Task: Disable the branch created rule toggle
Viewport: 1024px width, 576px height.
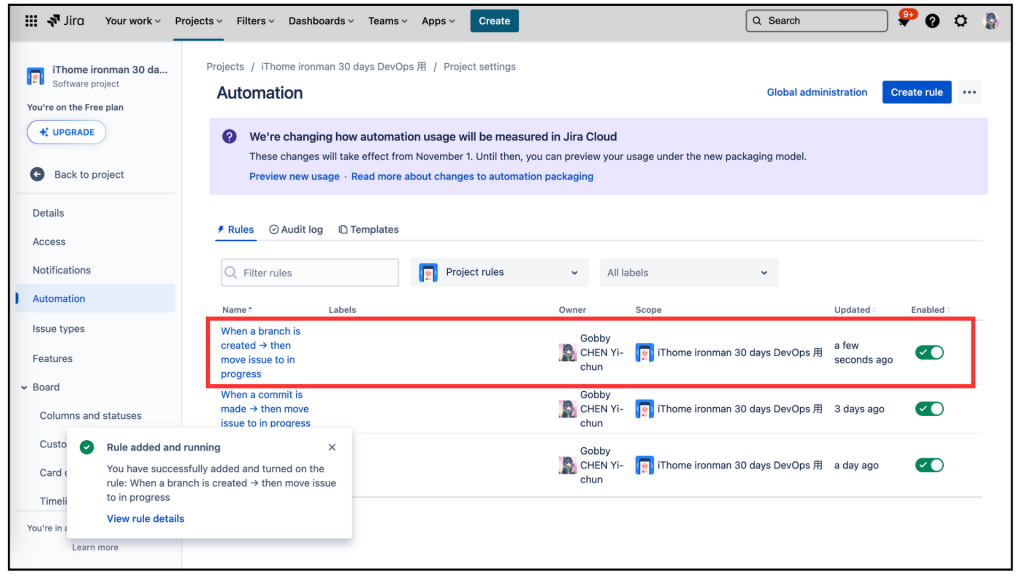Action: pos(929,353)
